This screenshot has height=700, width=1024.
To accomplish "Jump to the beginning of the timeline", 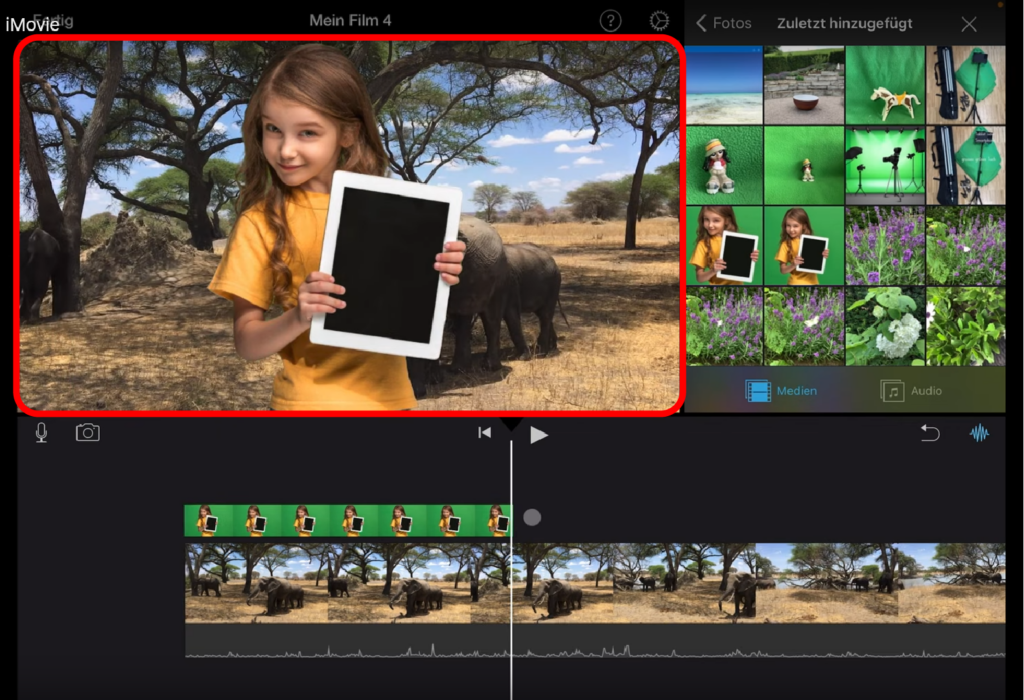I will [x=484, y=433].
